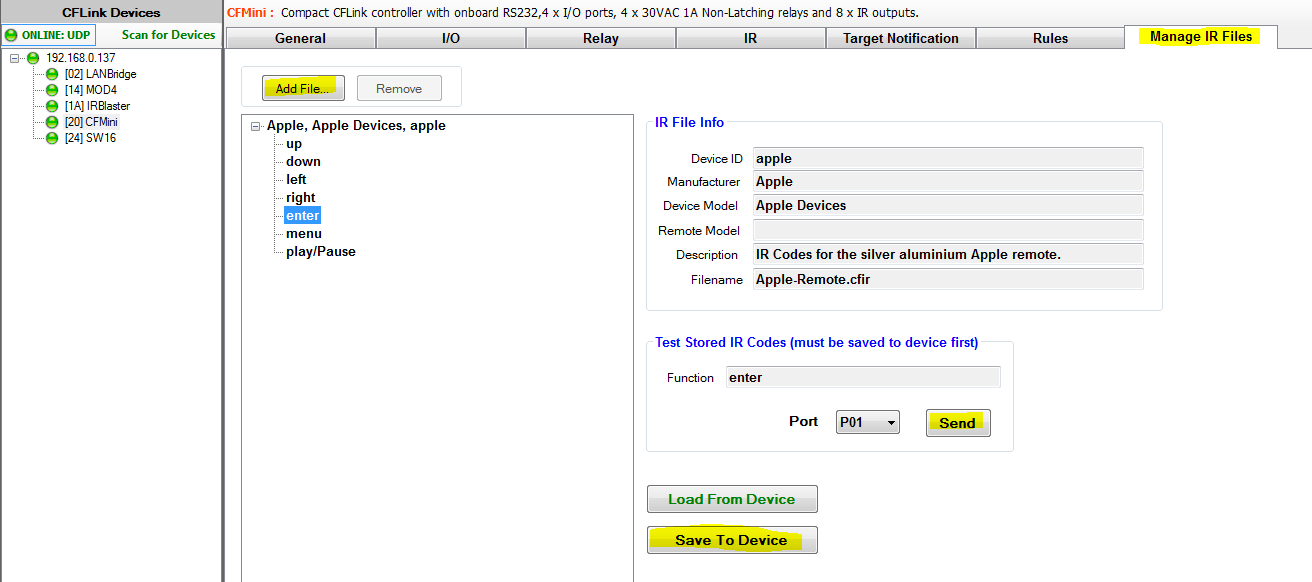Click the green status icon beside IRBlaster
This screenshot has width=1312, height=582.
(x=52, y=106)
